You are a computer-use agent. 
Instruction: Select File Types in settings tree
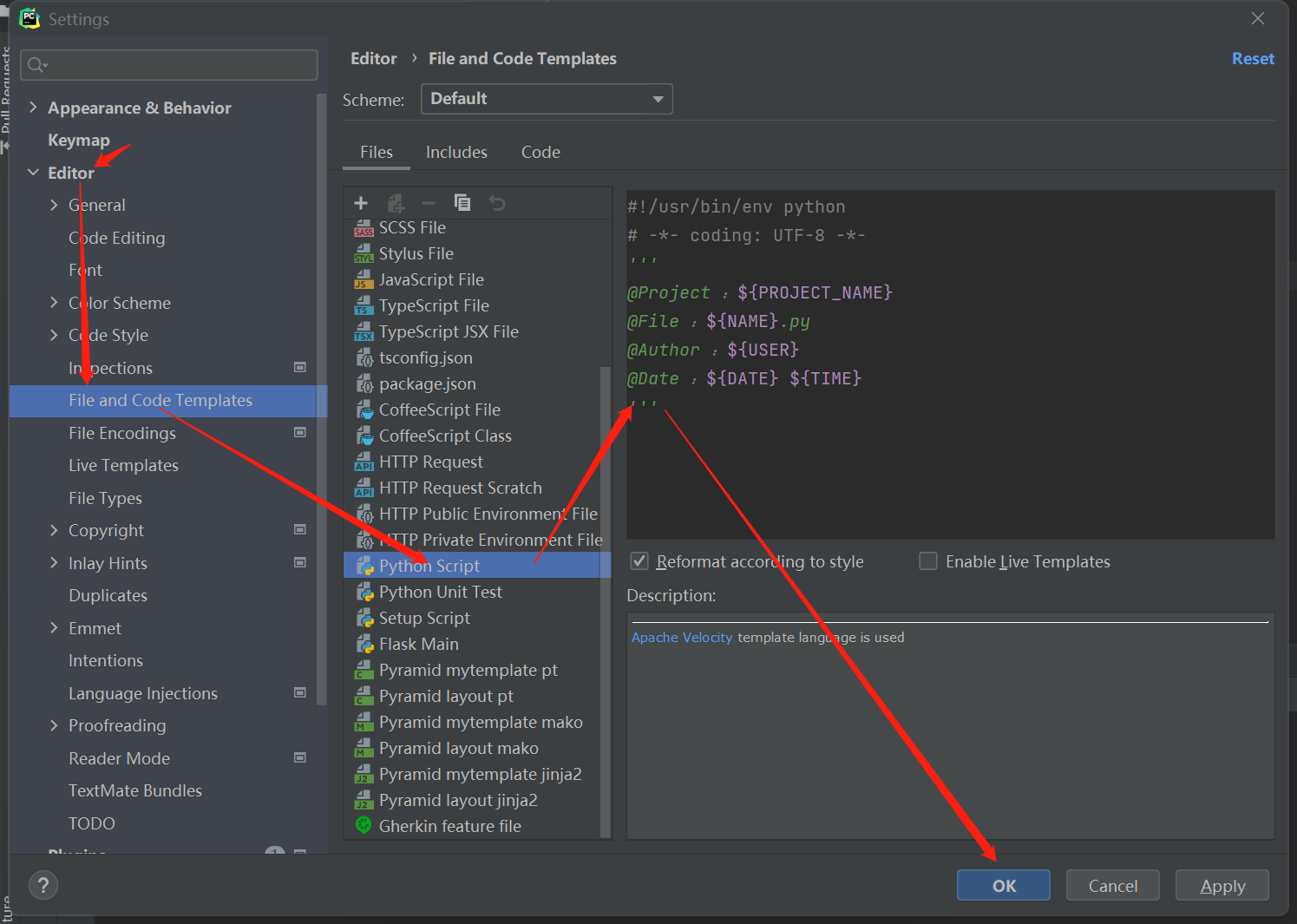point(105,498)
